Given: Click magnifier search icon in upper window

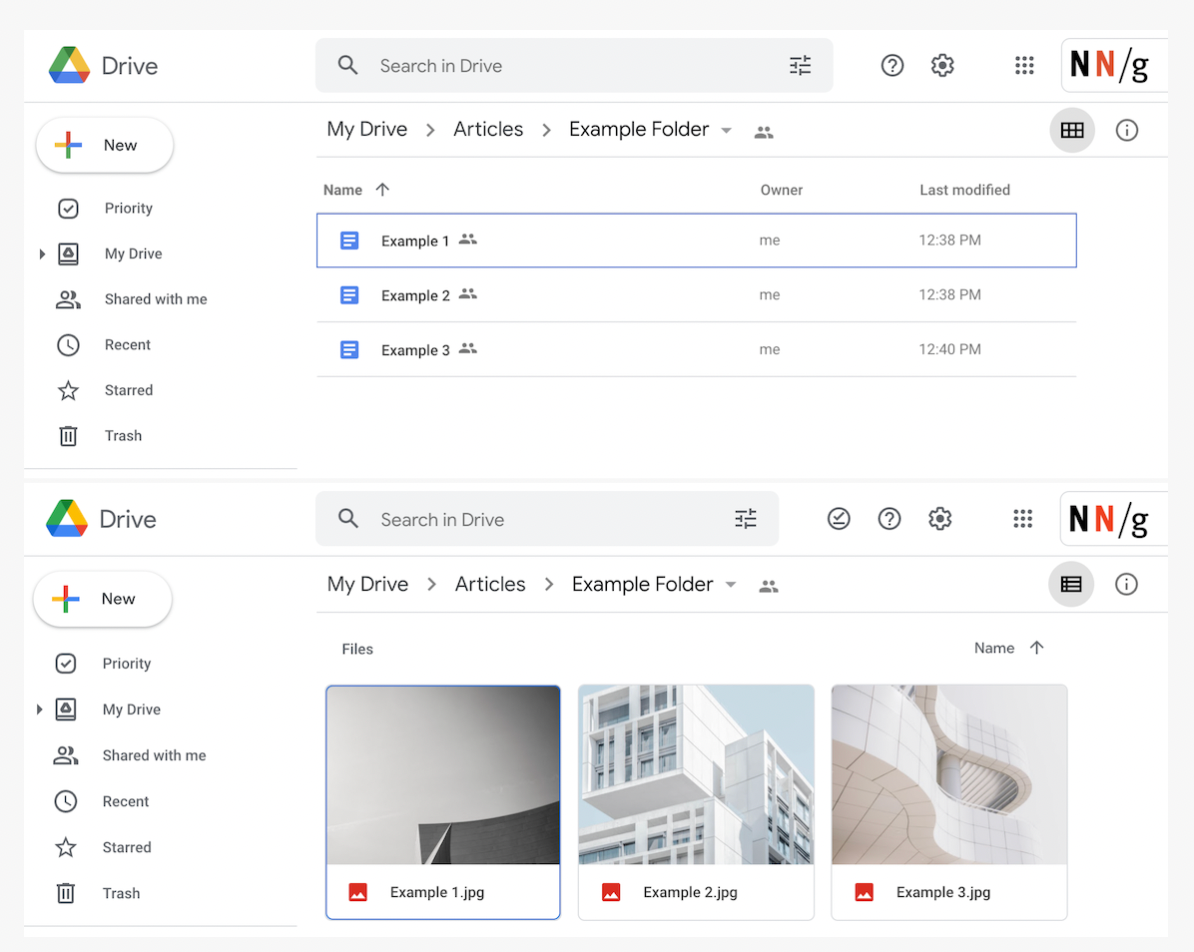Looking at the screenshot, I should [348, 65].
